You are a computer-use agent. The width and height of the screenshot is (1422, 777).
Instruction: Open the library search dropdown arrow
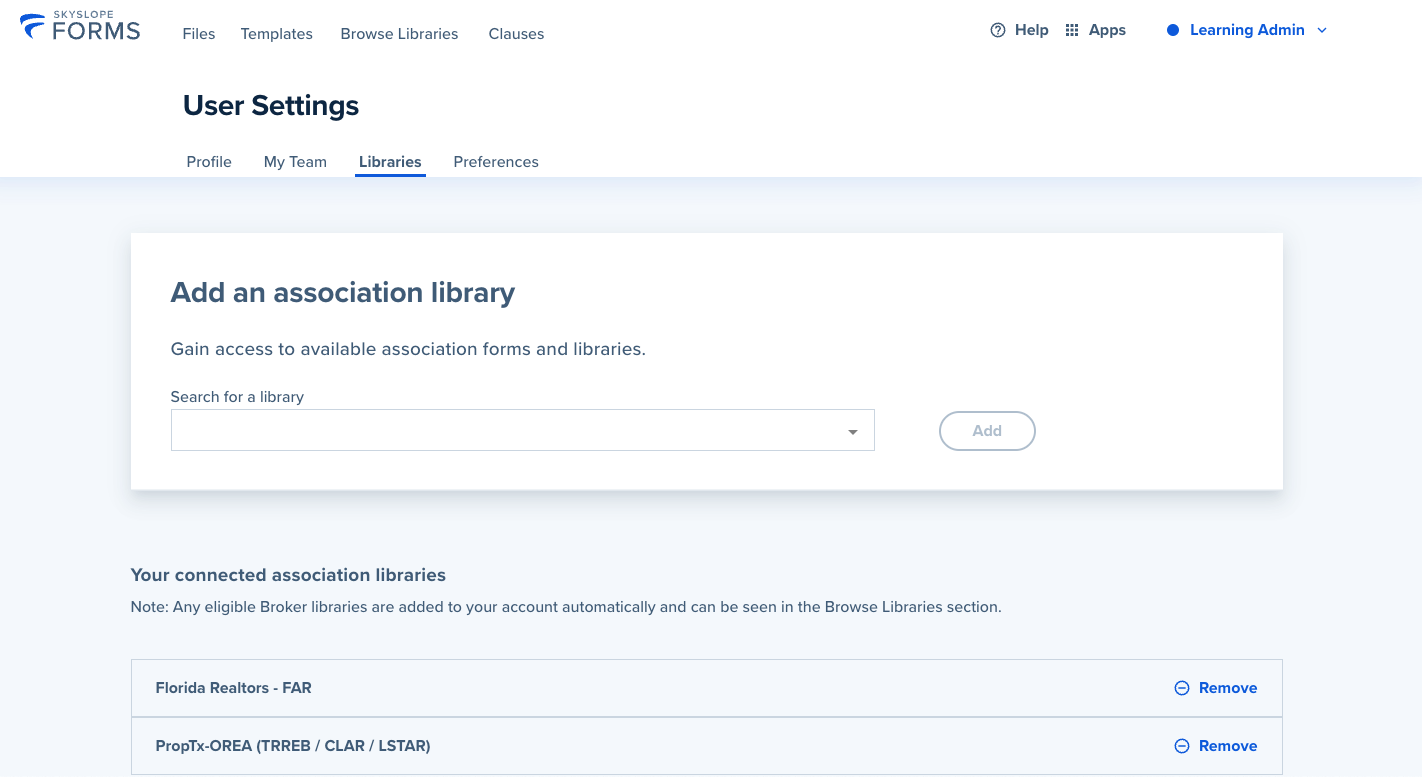tap(853, 432)
